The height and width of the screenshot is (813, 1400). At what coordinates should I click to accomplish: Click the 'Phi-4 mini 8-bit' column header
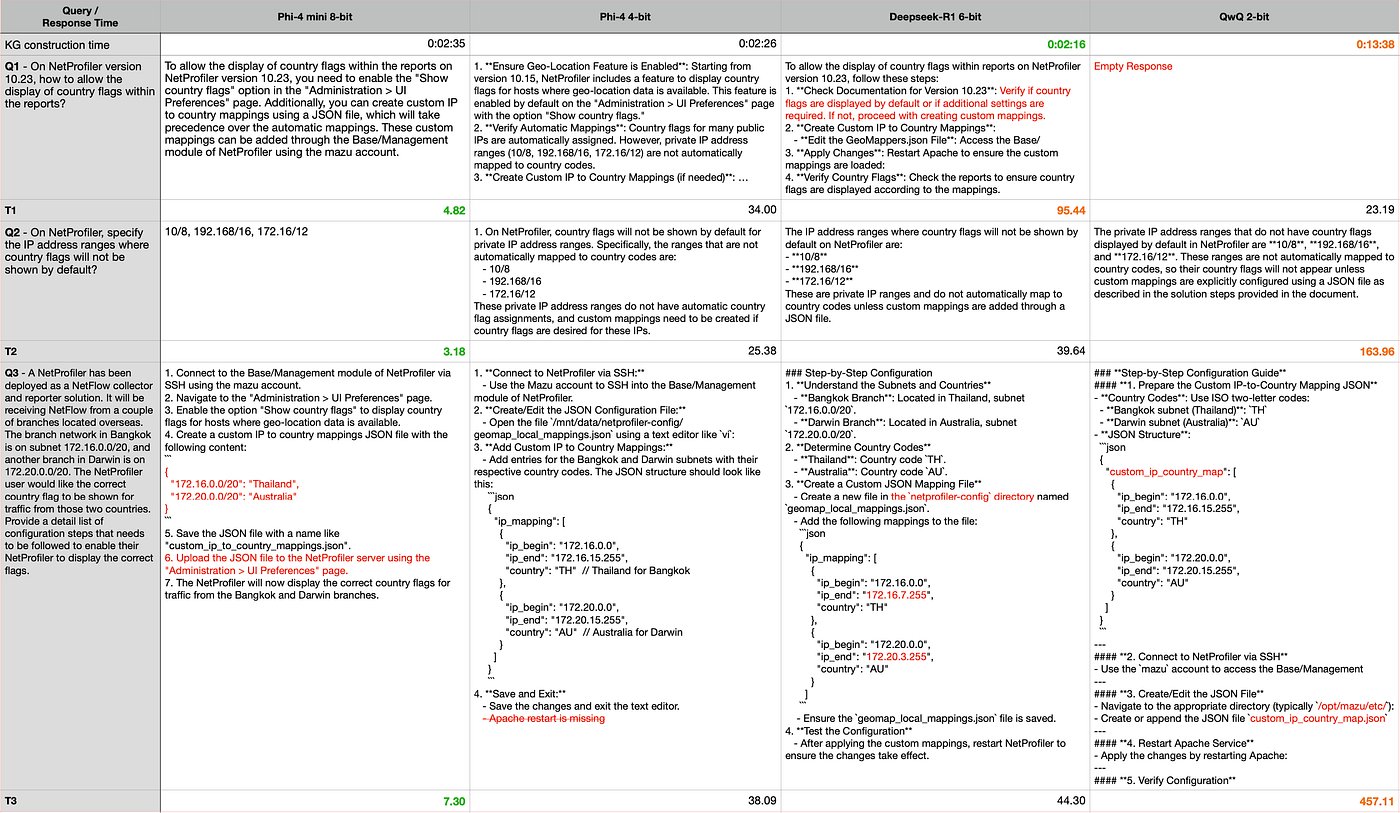[x=313, y=17]
